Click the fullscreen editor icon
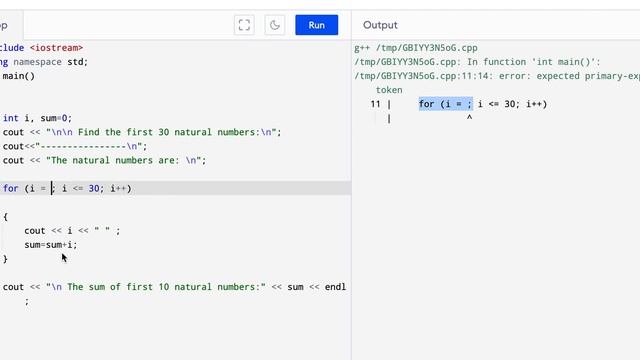The width and height of the screenshot is (640, 360). pos(244,25)
